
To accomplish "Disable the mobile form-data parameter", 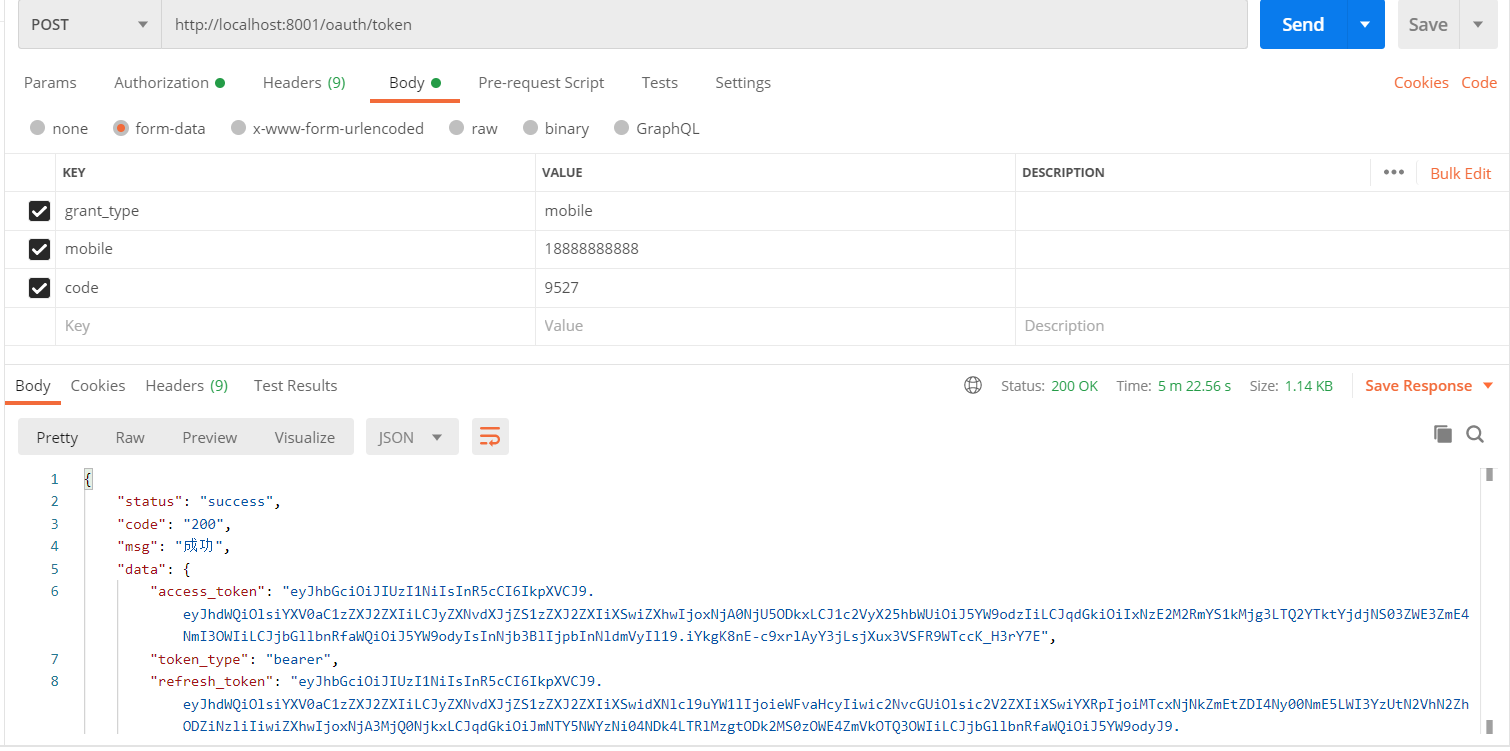I will click(38, 249).
